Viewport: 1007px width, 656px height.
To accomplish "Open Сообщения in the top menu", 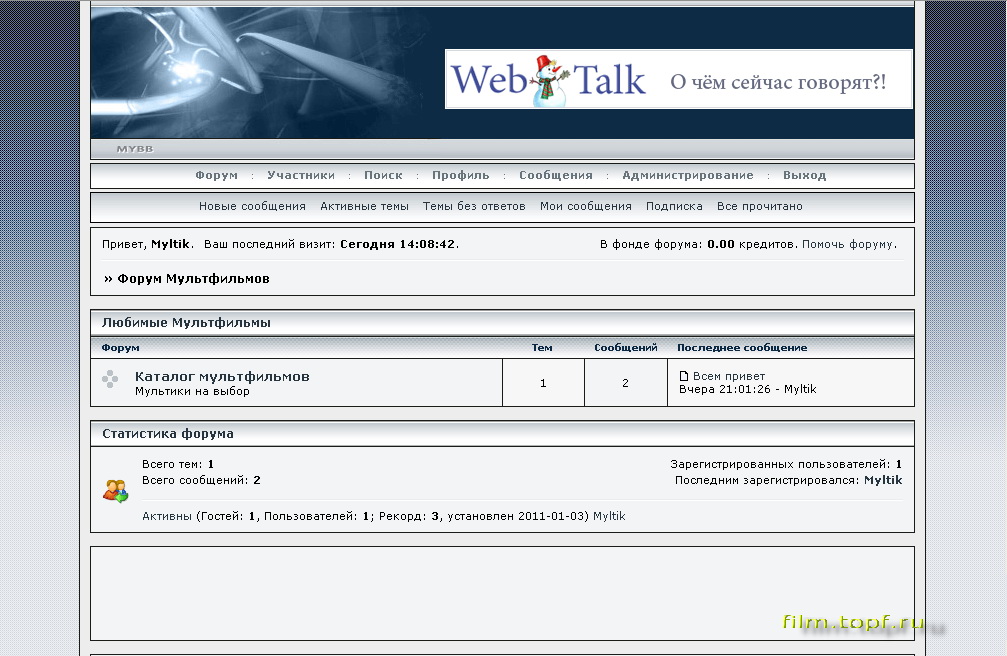I will point(556,175).
